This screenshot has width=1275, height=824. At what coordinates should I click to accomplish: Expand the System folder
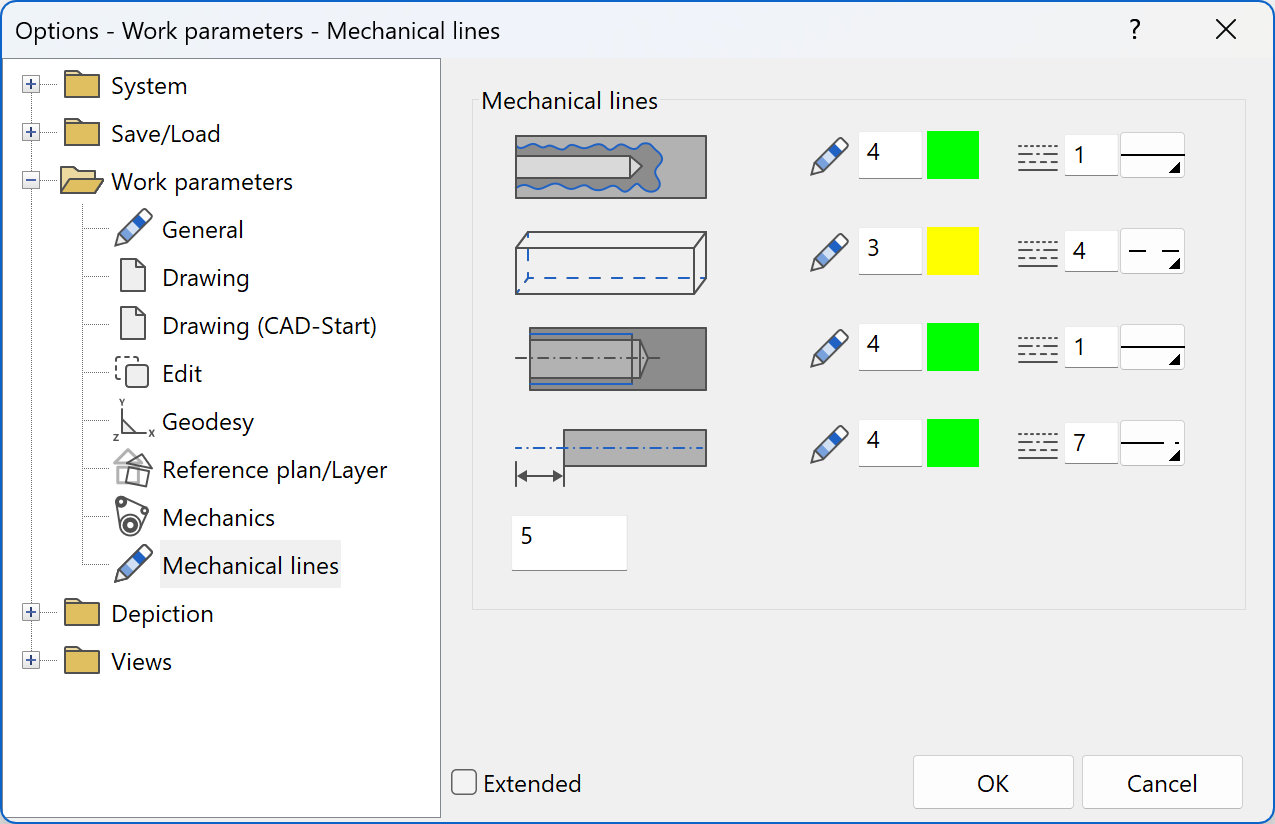31,85
